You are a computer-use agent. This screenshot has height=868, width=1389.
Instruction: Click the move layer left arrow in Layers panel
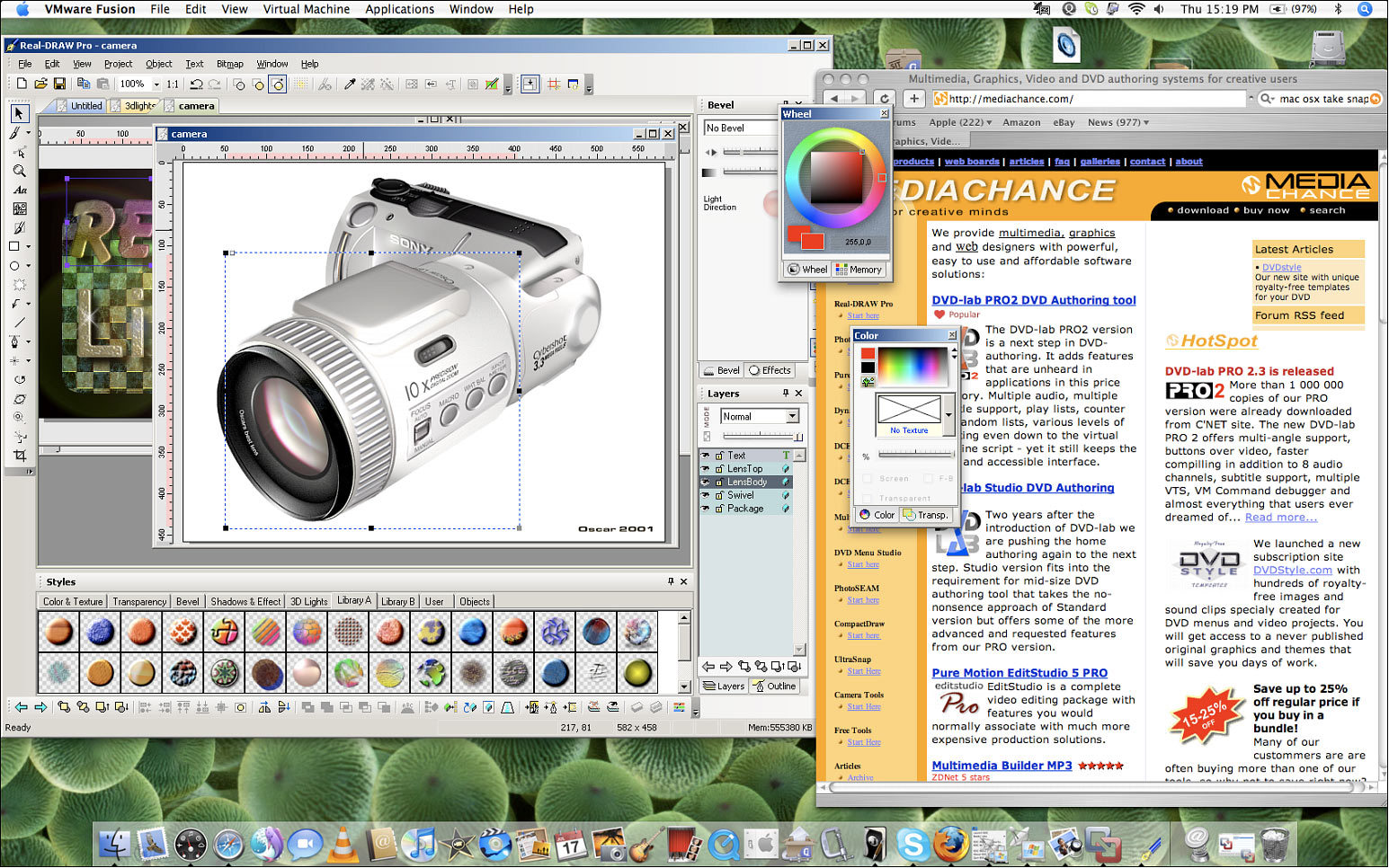[x=709, y=666]
